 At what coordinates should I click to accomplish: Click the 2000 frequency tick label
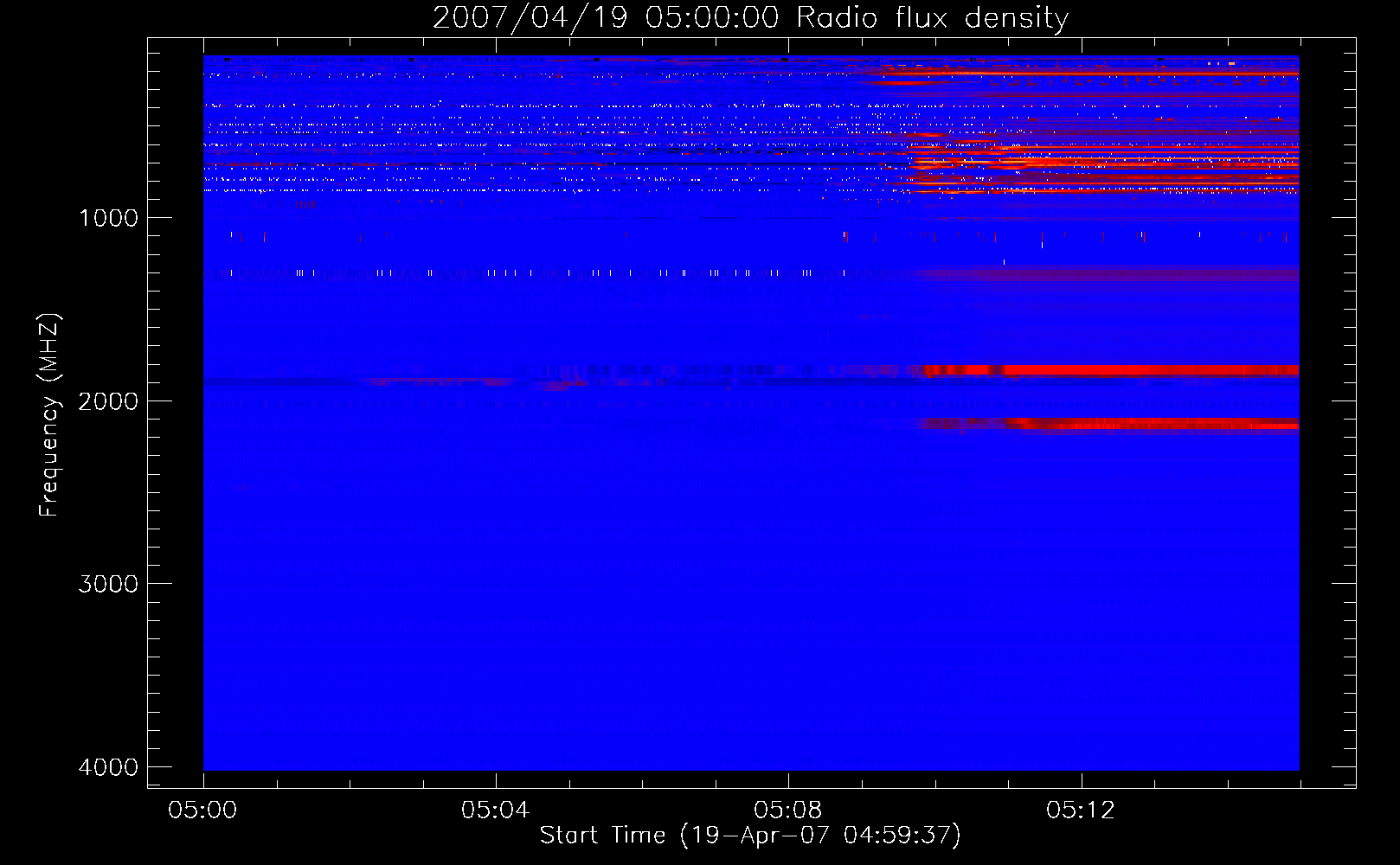[x=108, y=400]
